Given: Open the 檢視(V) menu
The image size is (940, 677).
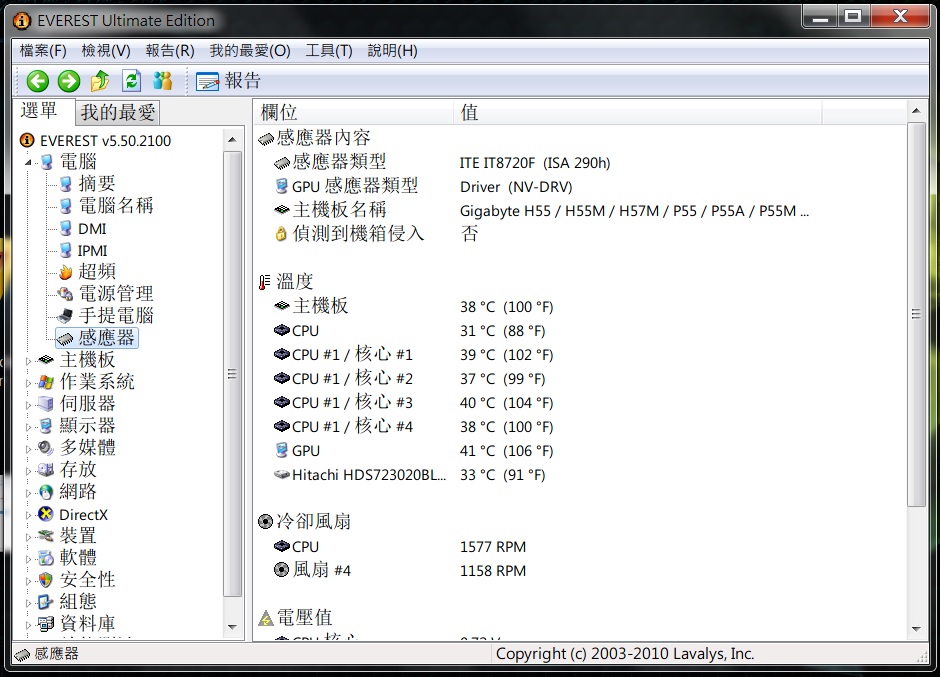Looking at the screenshot, I should [106, 51].
